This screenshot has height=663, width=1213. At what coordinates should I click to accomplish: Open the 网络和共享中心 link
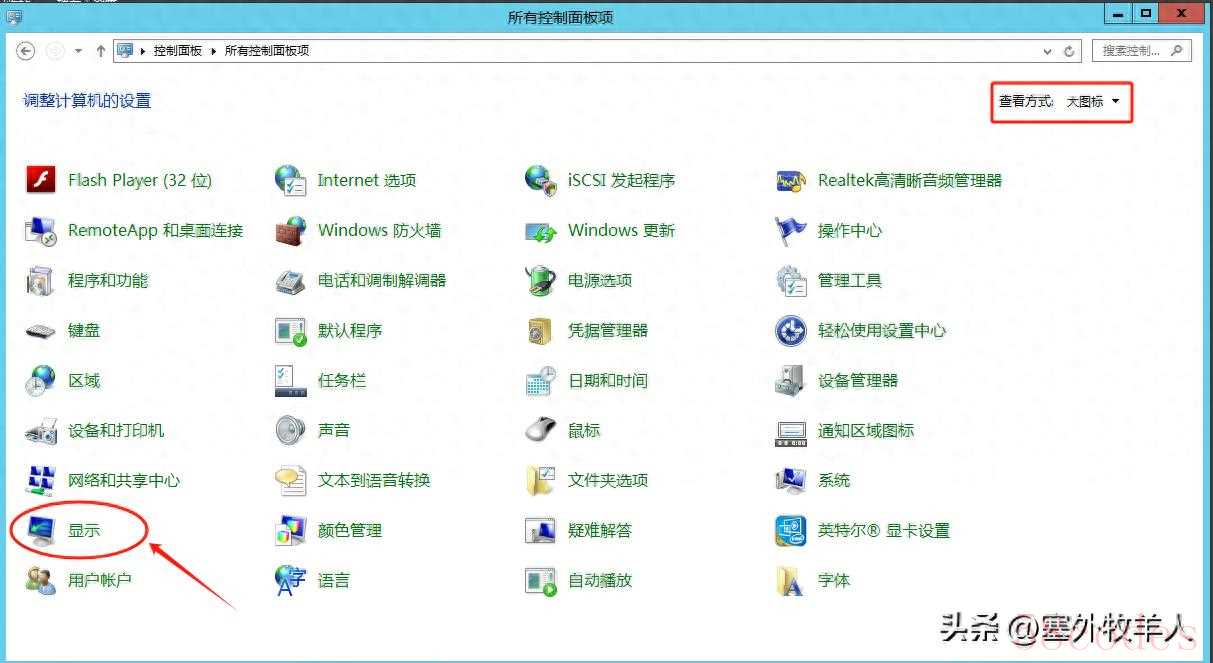coord(123,481)
